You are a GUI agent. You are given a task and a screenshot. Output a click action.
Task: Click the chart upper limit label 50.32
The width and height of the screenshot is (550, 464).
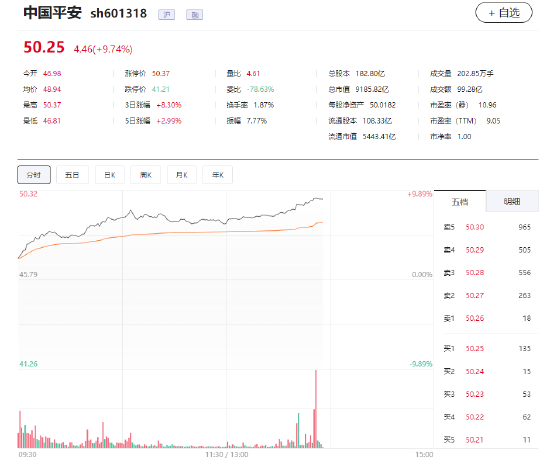[28, 194]
